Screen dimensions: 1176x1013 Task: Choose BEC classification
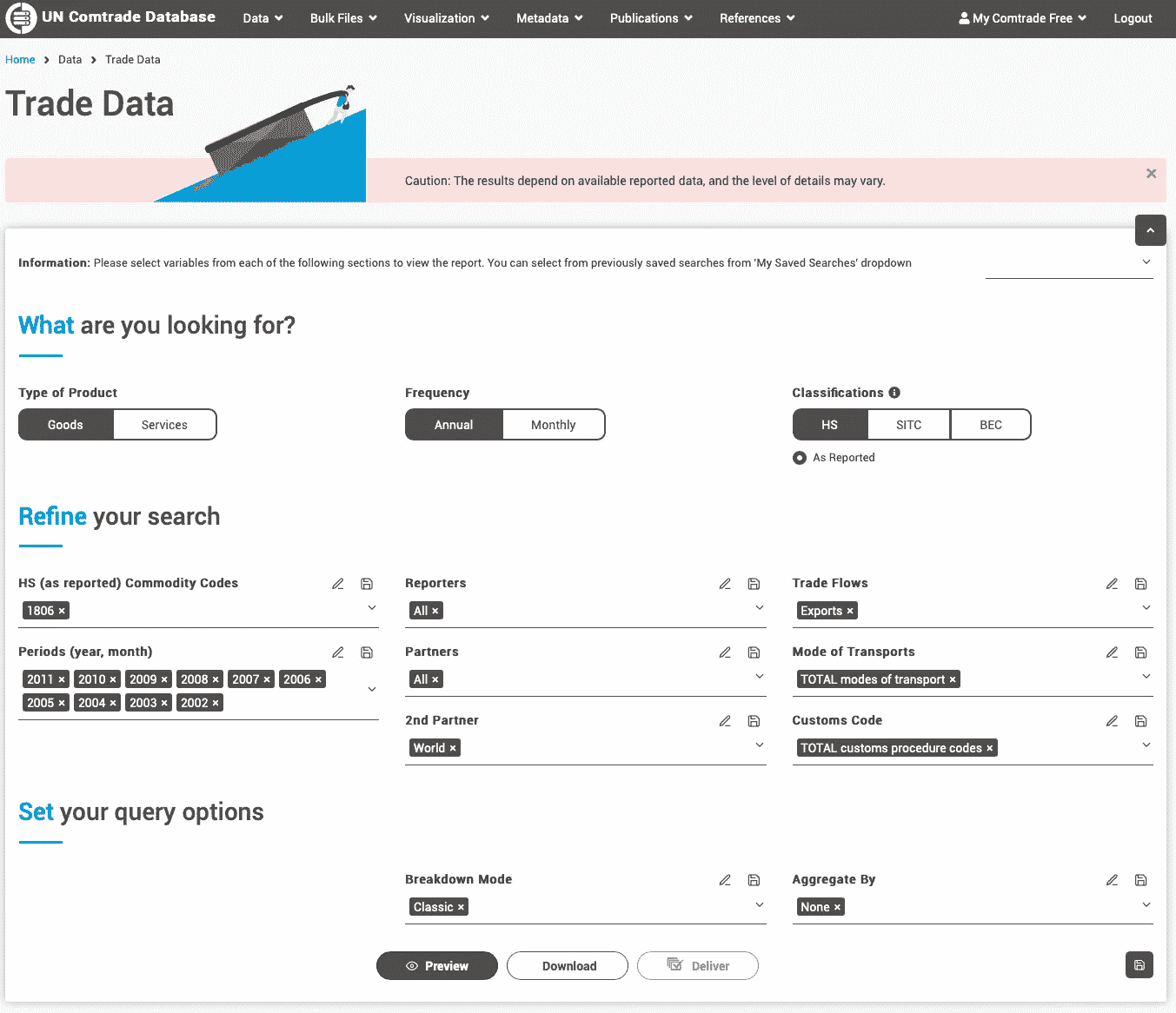(x=991, y=425)
